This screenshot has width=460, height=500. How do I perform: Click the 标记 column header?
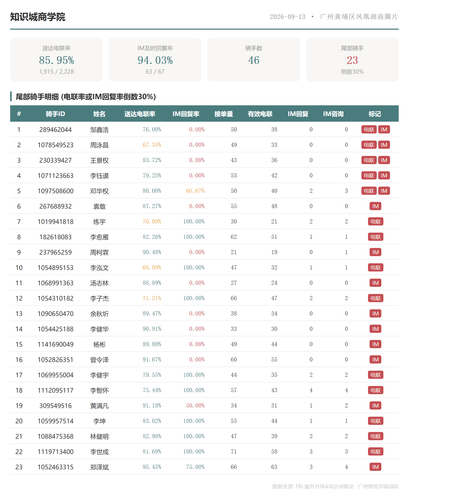[375, 114]
